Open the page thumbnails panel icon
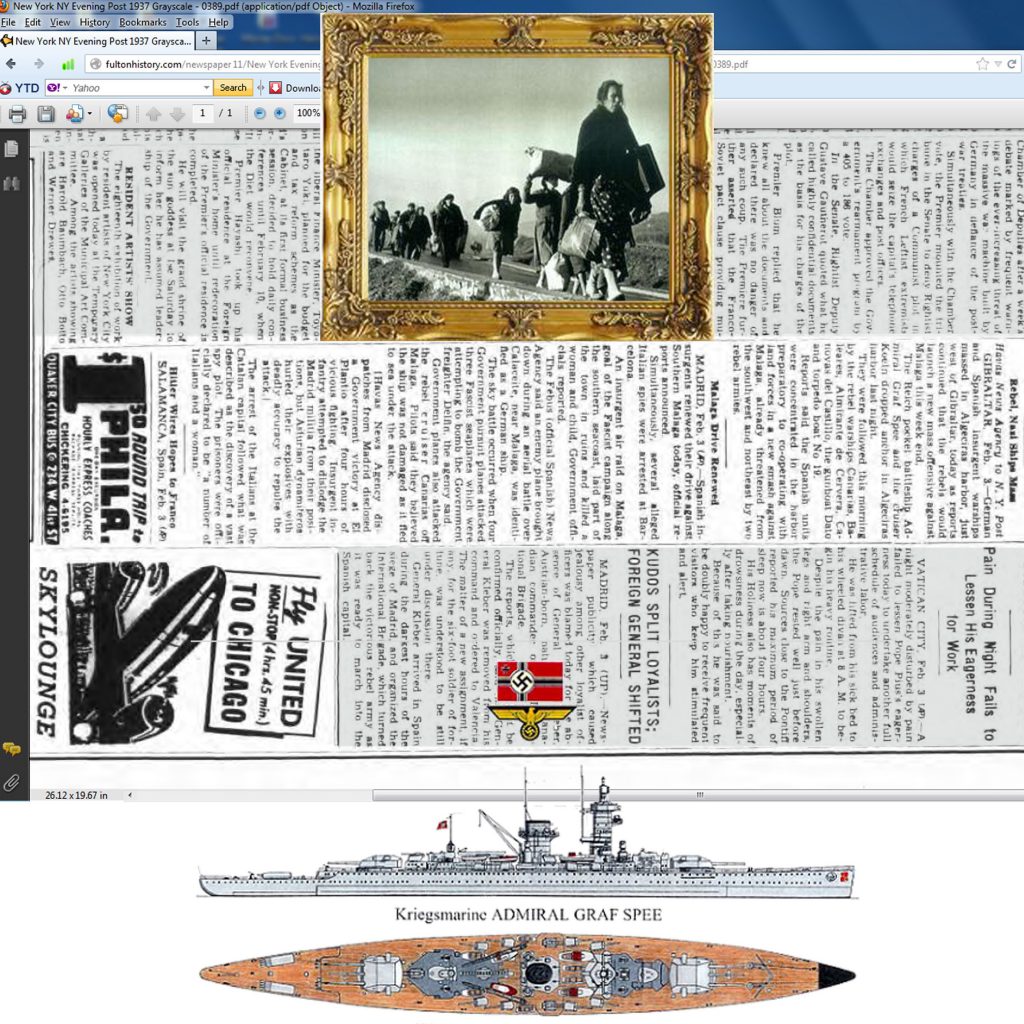The image size is (1024, 1024). [x=11, y=150]
